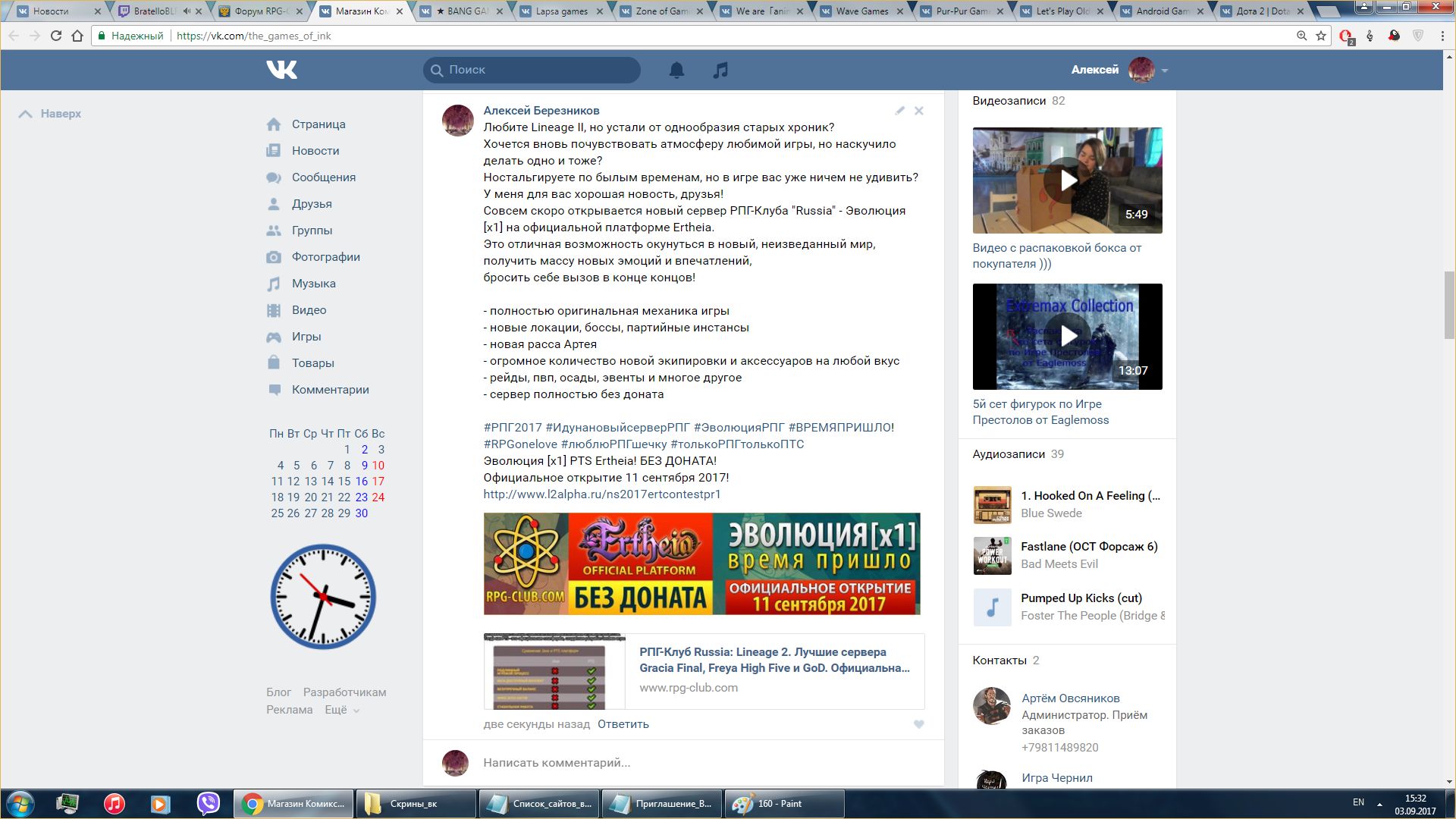Viewport: 1456px width, 819px height.
Task: Click the VK logo in header
Action: point(281,70)
